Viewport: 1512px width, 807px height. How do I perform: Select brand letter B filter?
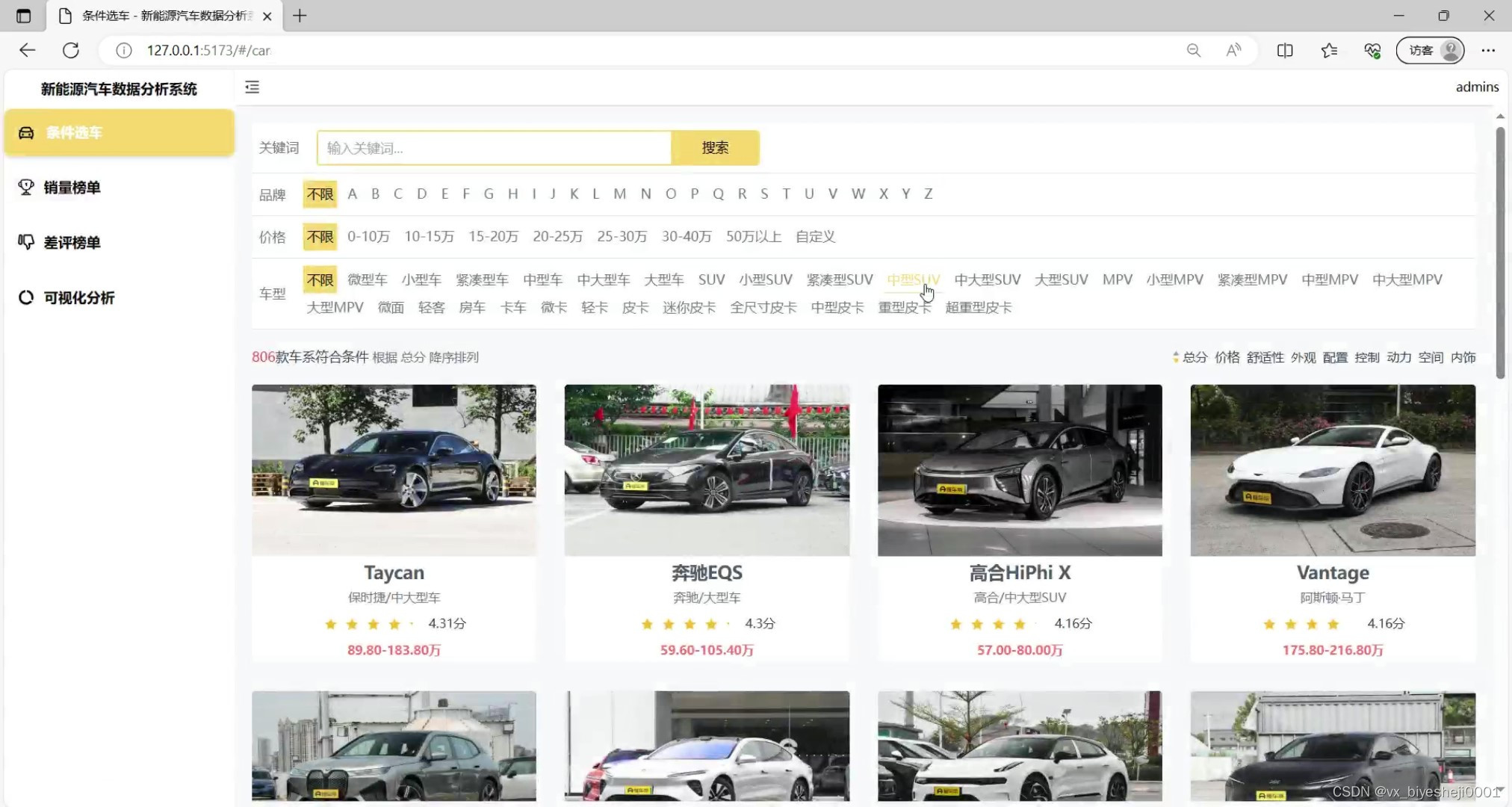[375, 194]
